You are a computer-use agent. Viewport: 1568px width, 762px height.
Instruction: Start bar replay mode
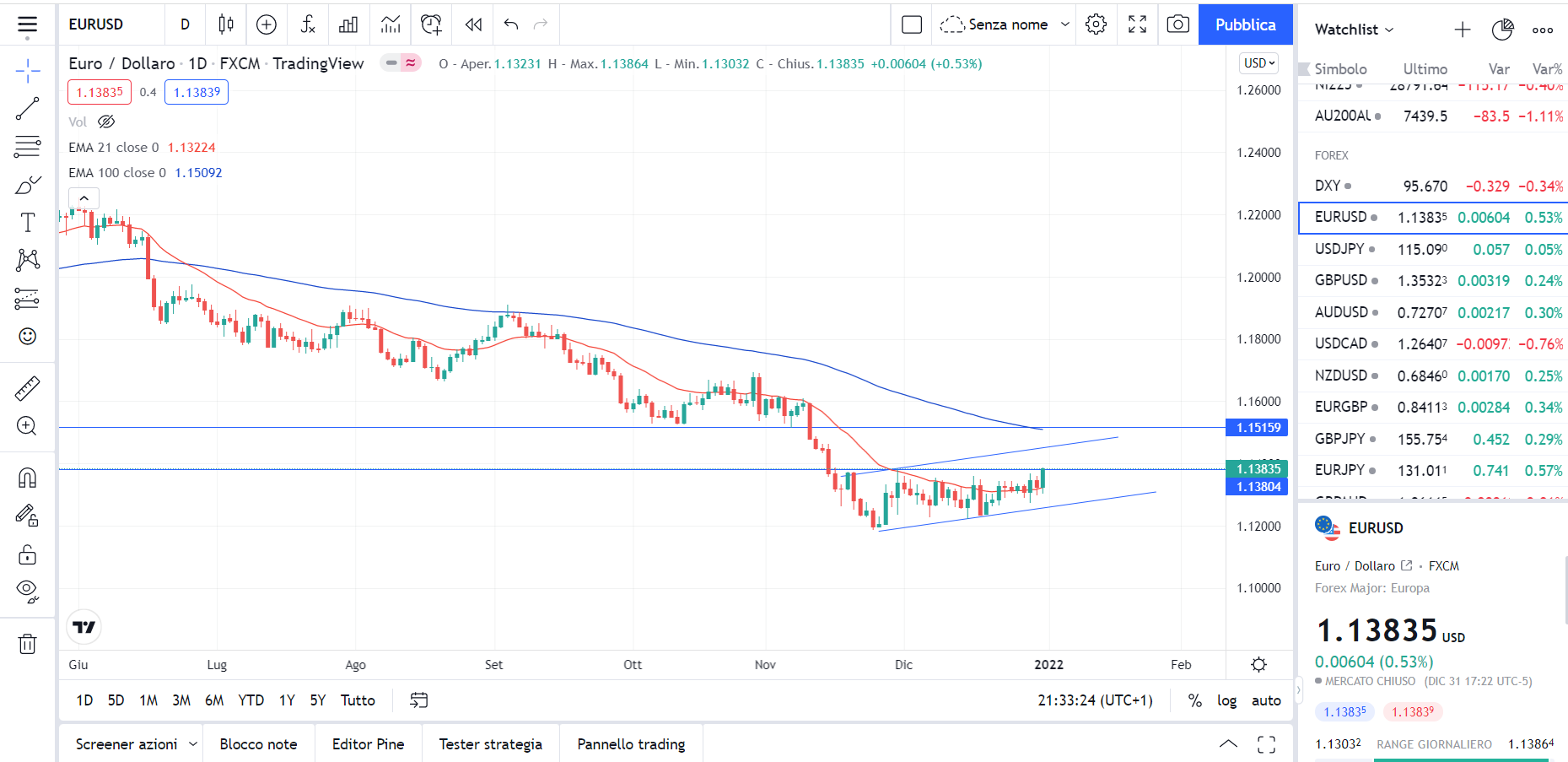coord(473,24)
